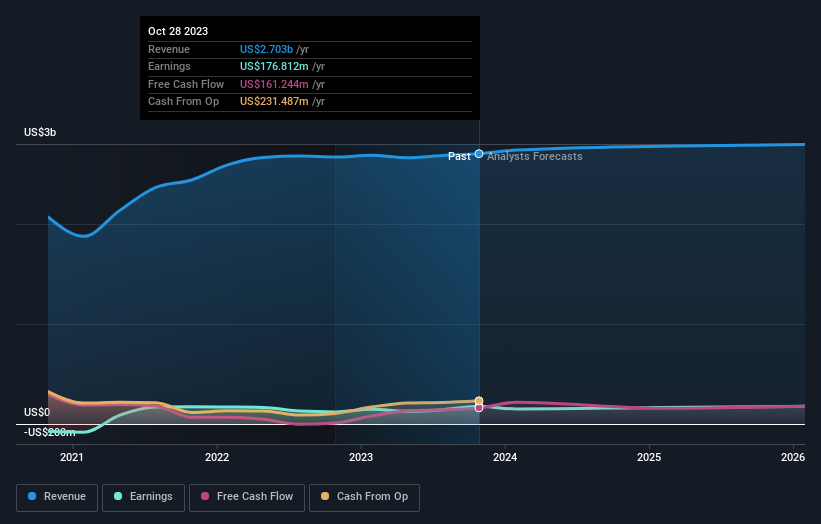821x524 pixels.
Task: Click the Earnings row label in tooltip
Action: tap(169, 66)
